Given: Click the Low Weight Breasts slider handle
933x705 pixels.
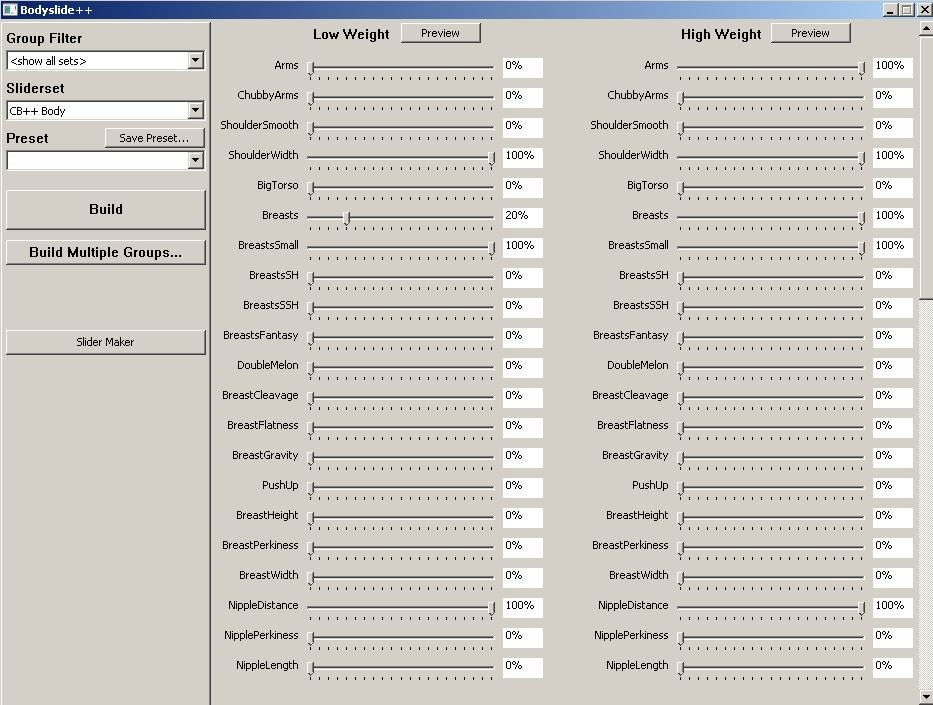Looking at the screenshot, I should point(347,217).
